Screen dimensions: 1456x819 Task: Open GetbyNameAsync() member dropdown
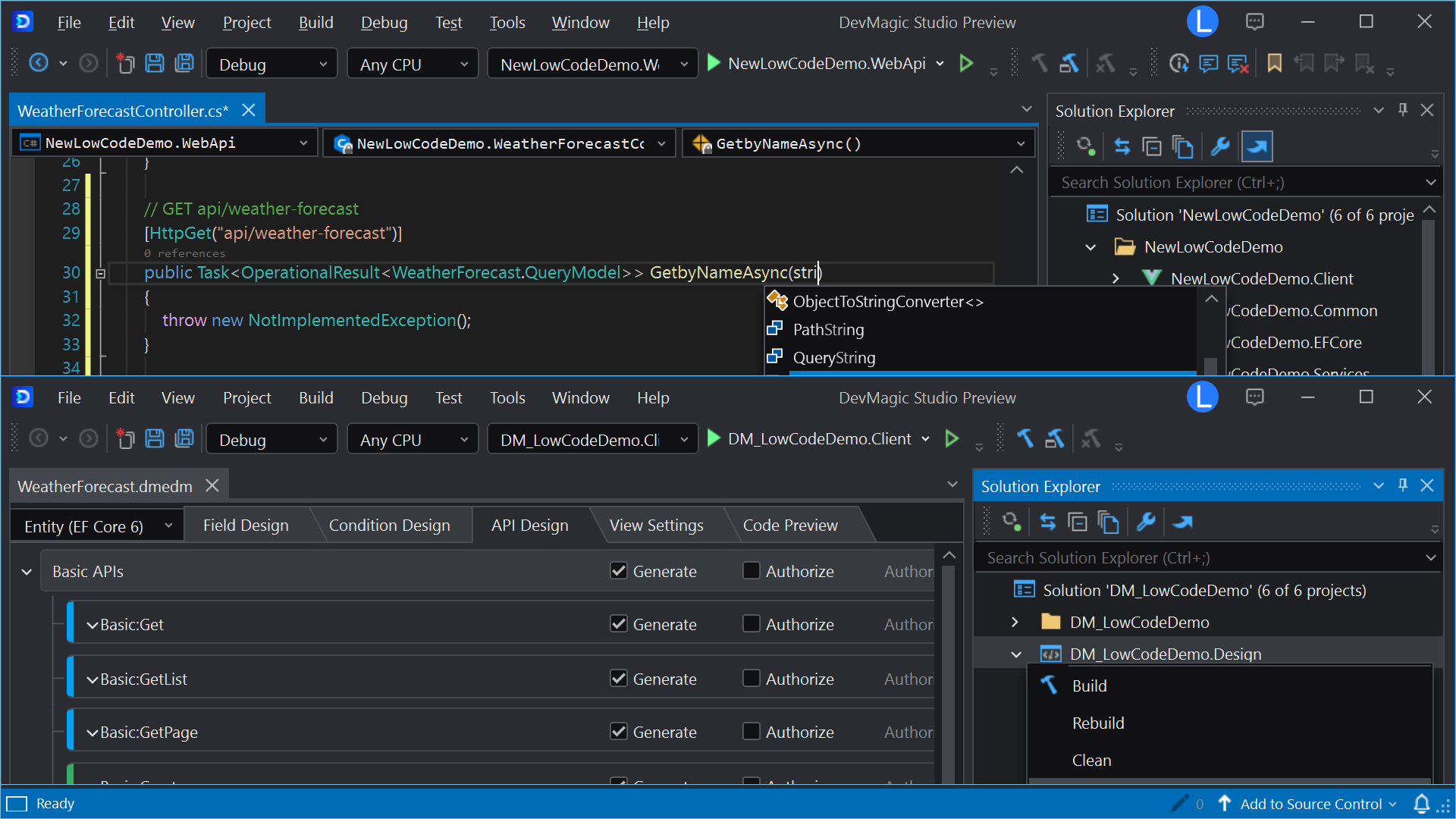point(858,143)
